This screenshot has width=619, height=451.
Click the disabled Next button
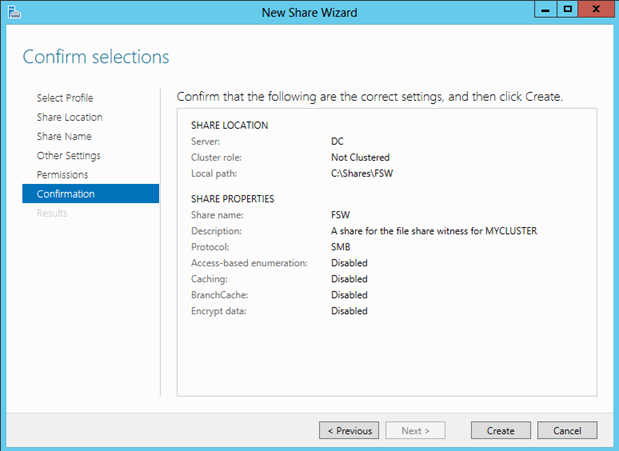coord(414,431)
